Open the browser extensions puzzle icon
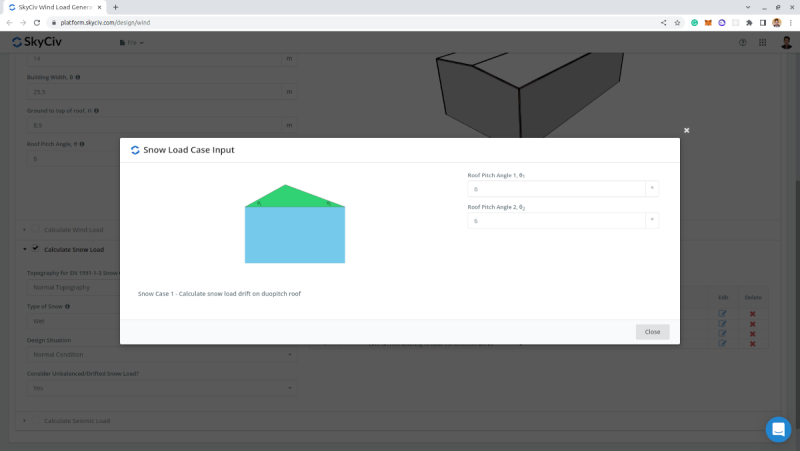Screen dimensions: 800x451 pyautogui.click(x=749, y=22)
